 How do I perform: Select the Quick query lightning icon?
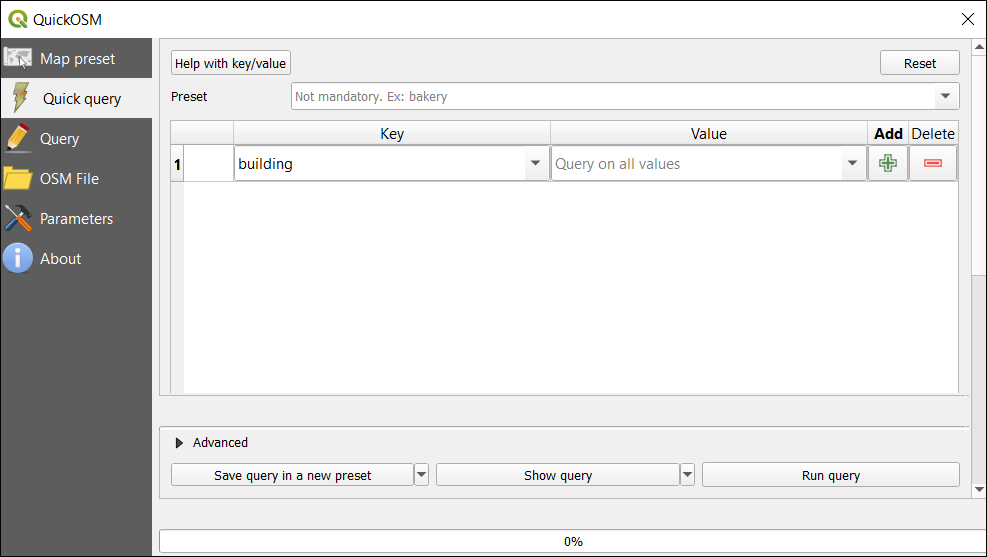tap(20, 98)
